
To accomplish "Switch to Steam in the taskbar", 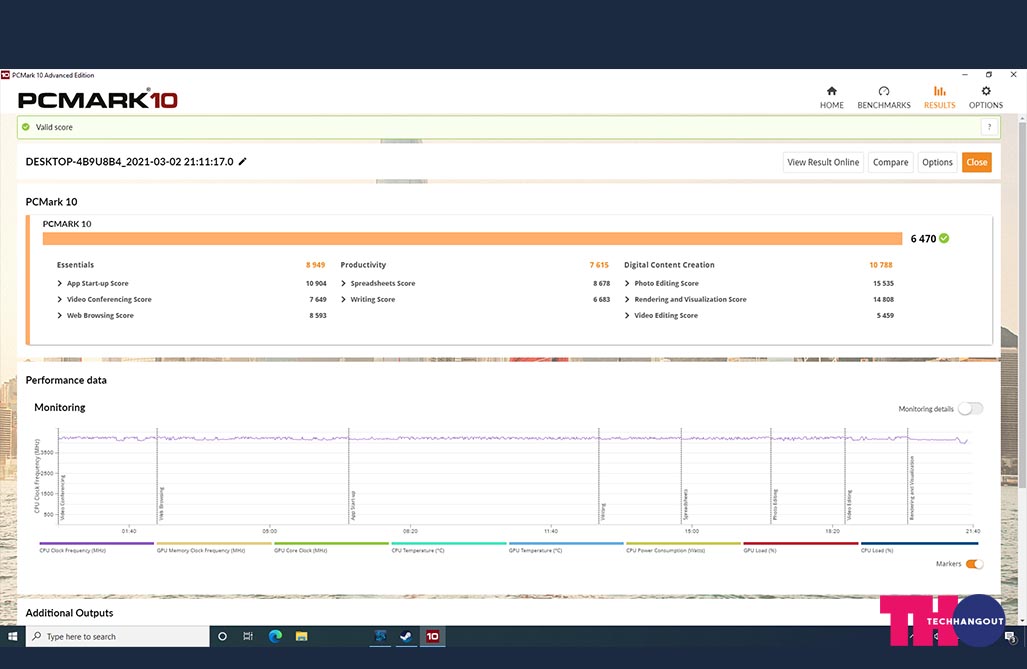I will [406, 636].
